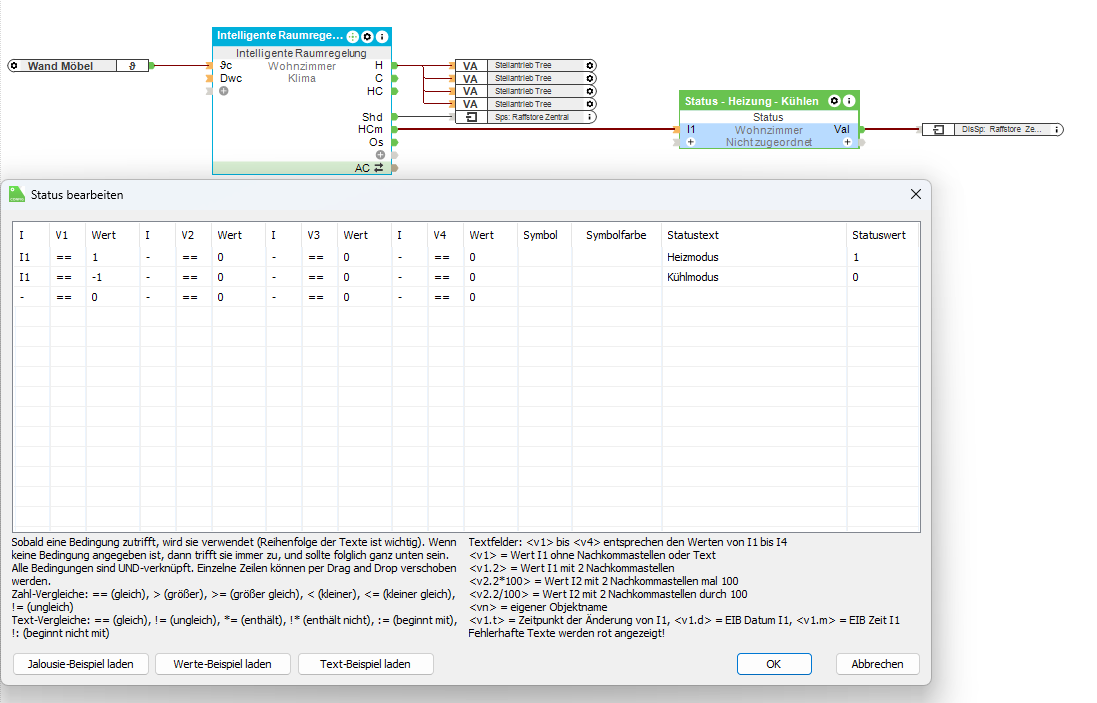The width and height of the screenshot is (1097, 703).
Task: Click Jalousie-Beispiel laden button
Action: click(80, 664)
